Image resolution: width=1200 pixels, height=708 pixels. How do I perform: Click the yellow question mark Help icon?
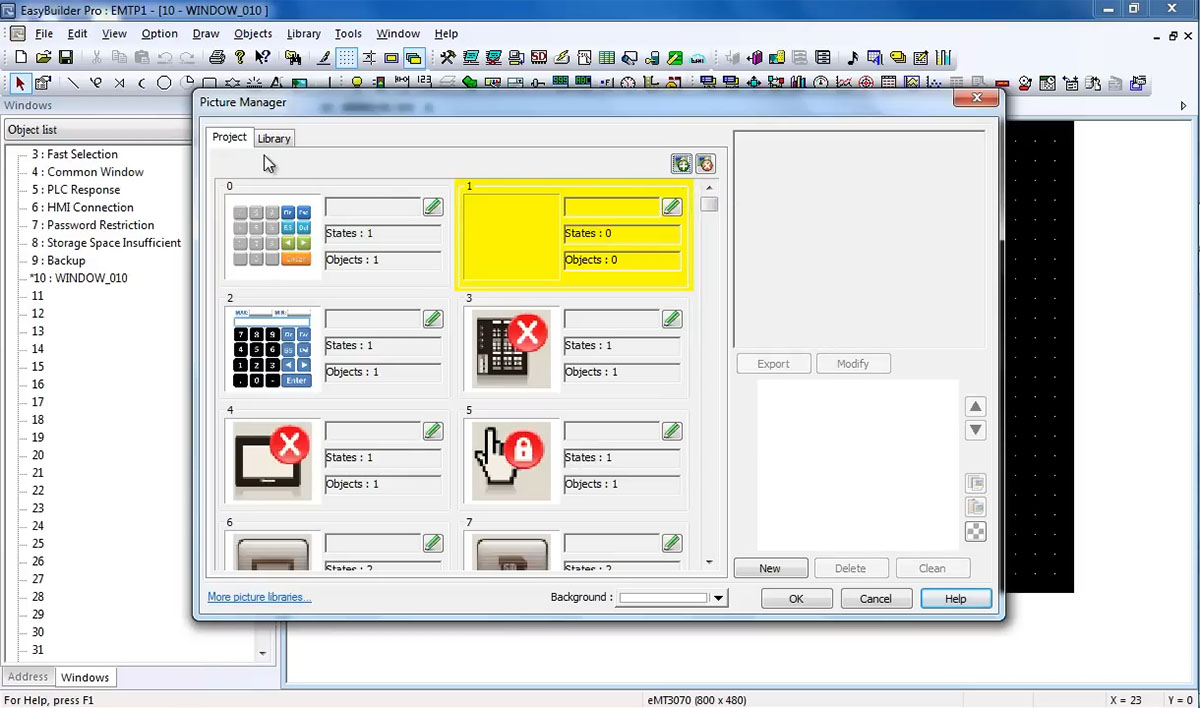coord(239,58)
